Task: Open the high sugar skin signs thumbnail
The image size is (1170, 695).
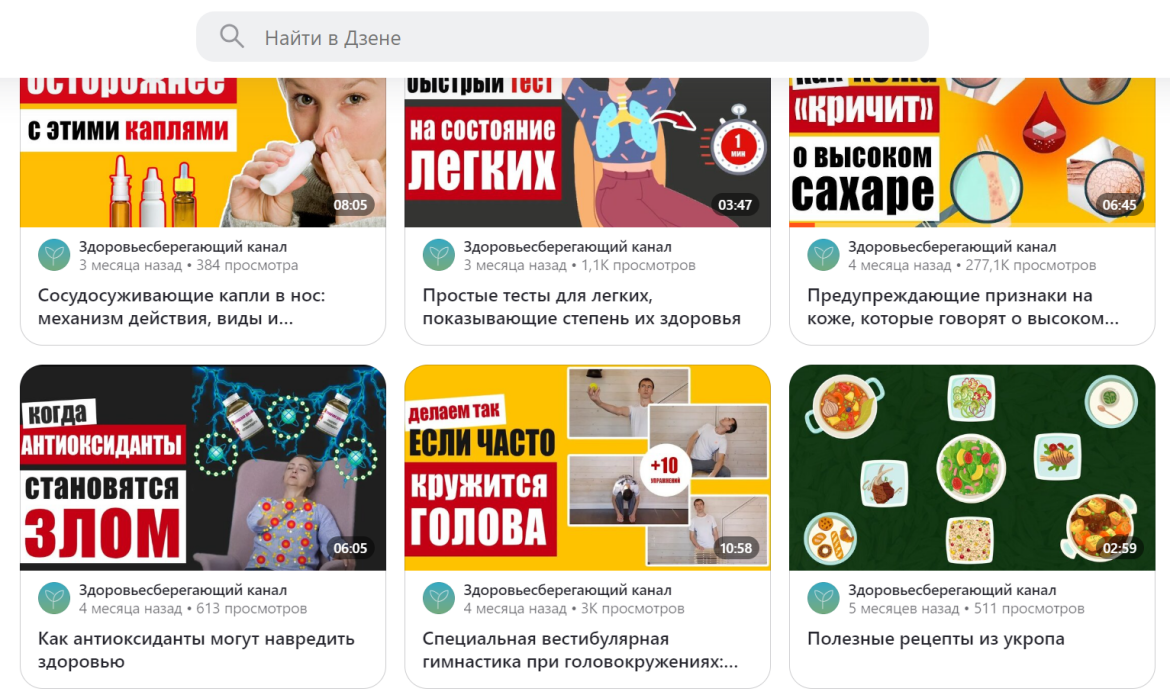Action: 972,152
